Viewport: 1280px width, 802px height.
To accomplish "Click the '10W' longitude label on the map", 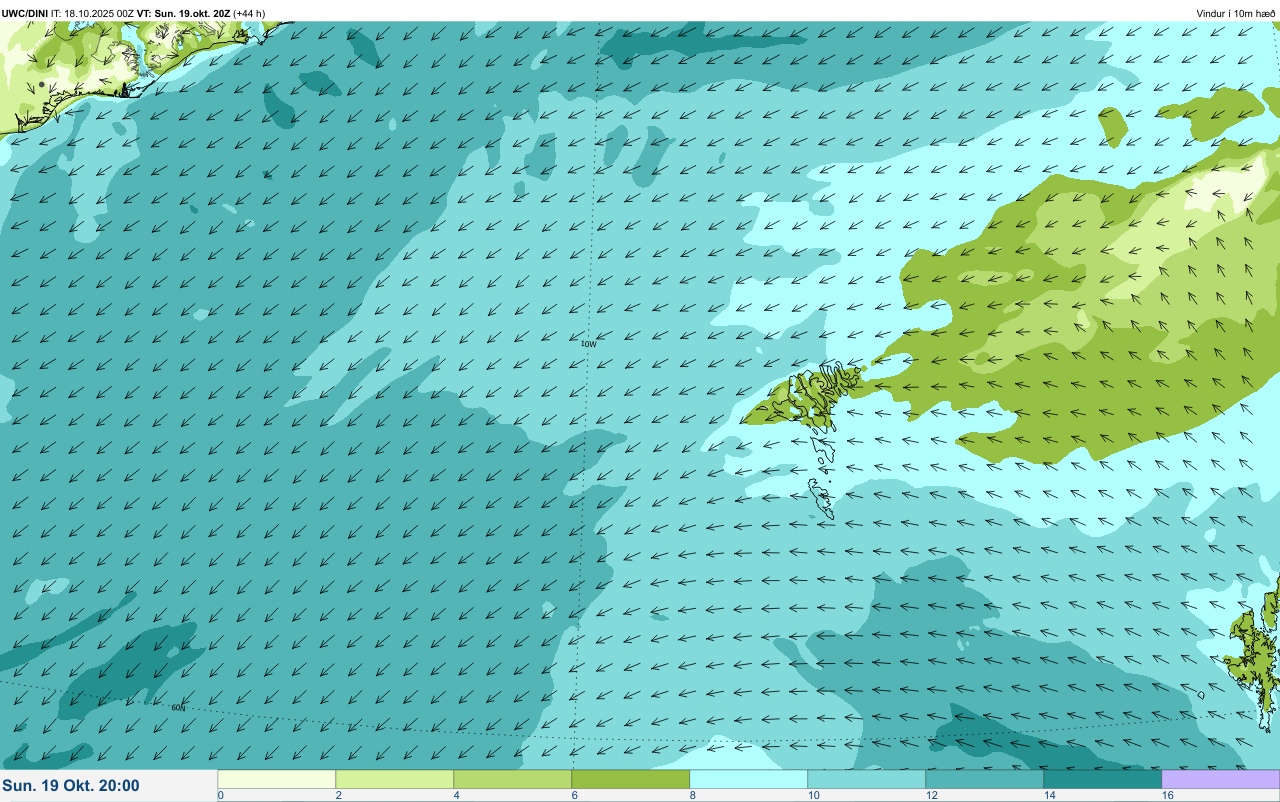I will click(x=589, y=344).
